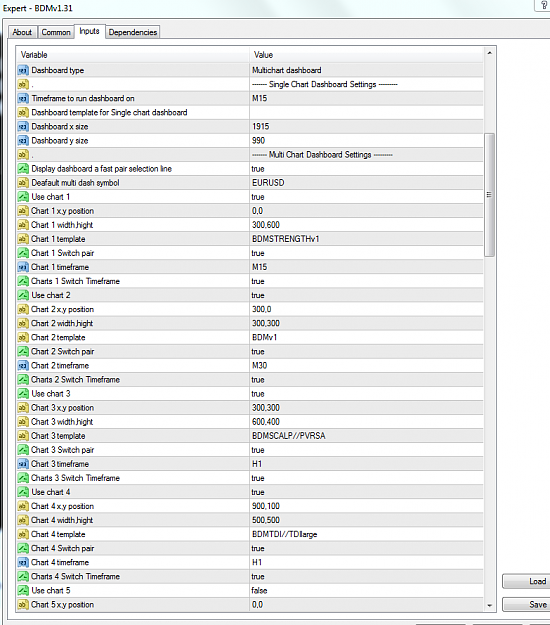Select the Chart 5 x,y position row label
The image size is (550, 625).
[x=63, y=605]
